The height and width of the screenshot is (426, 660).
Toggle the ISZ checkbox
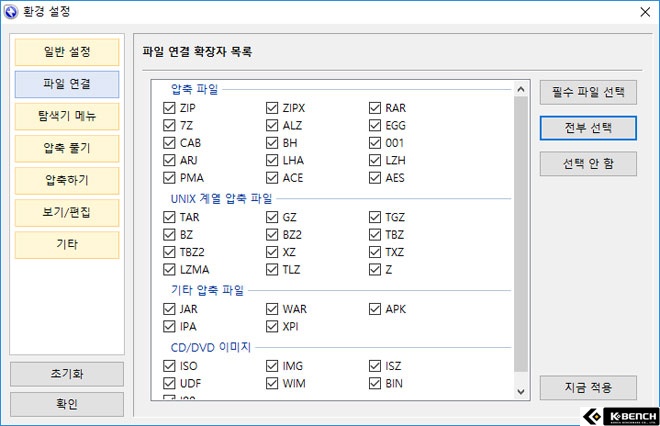[375, 366]
